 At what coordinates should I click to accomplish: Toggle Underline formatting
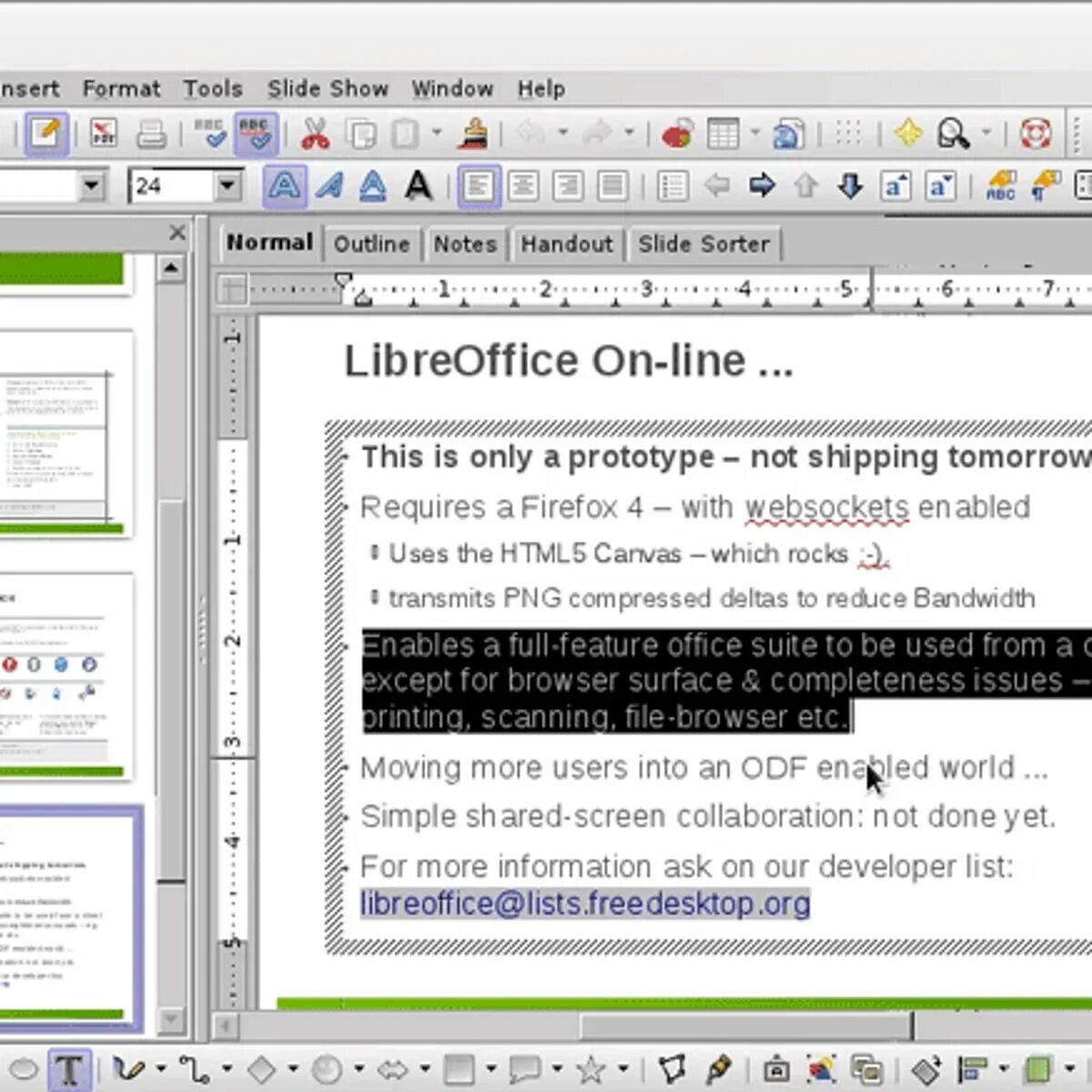373,187
